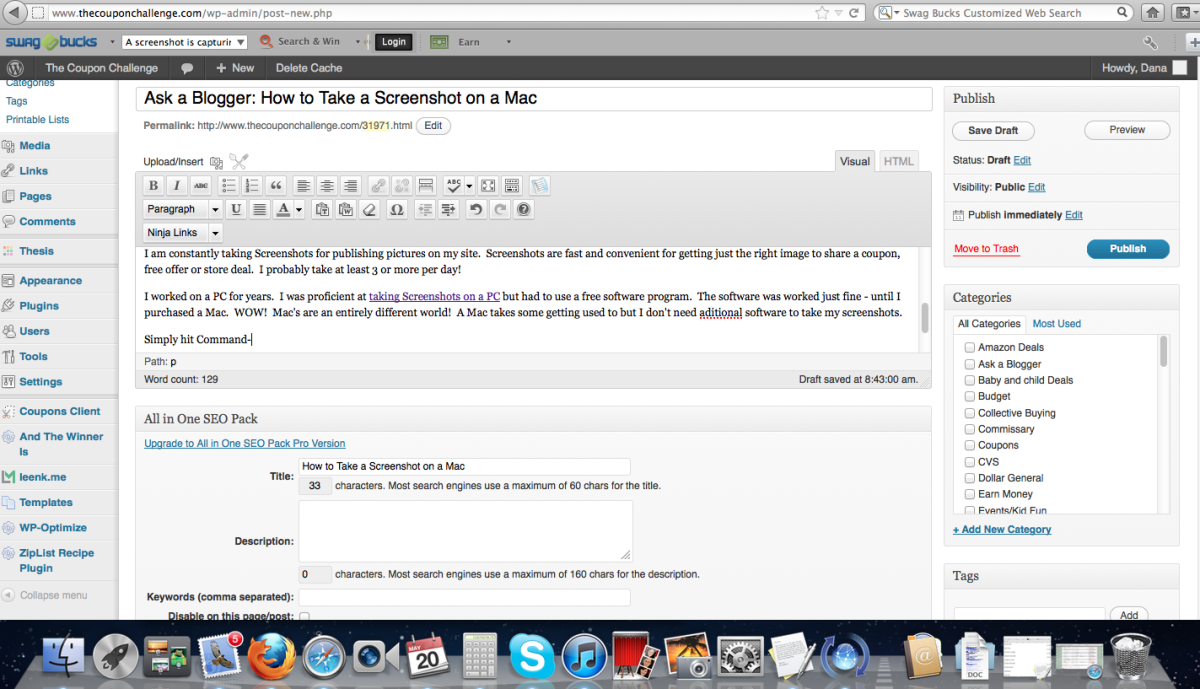1200x689 pixels.
Task: Open the Most Used categories tab
Action: click(x=1057, y=324)
